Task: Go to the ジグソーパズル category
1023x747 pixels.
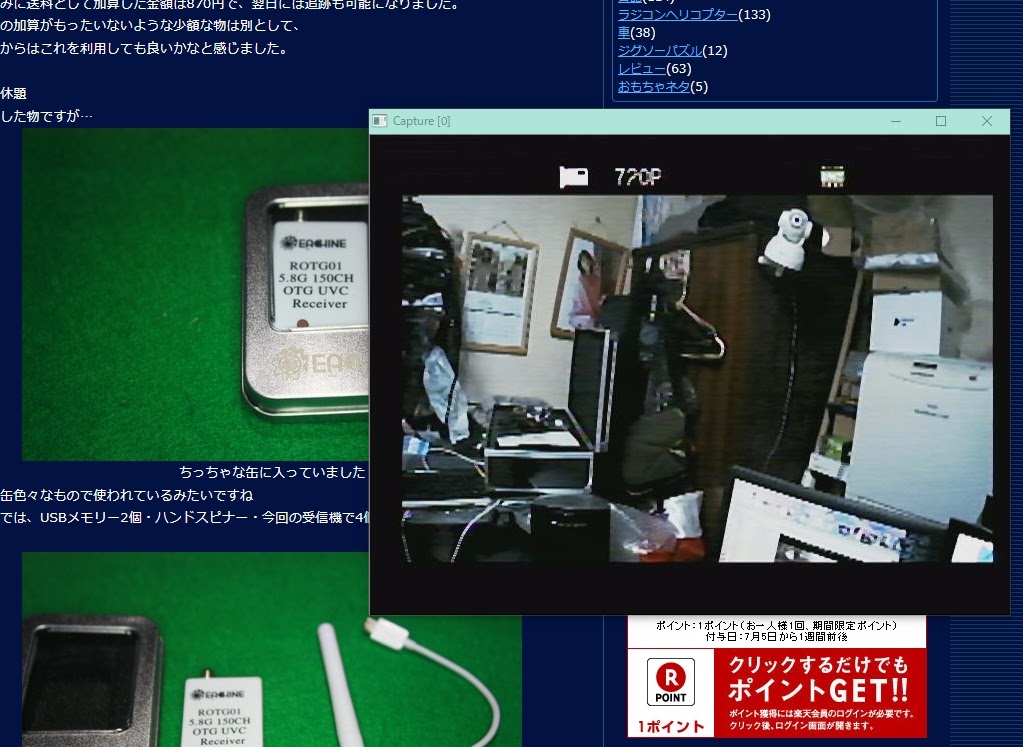Action: point(660,51)
